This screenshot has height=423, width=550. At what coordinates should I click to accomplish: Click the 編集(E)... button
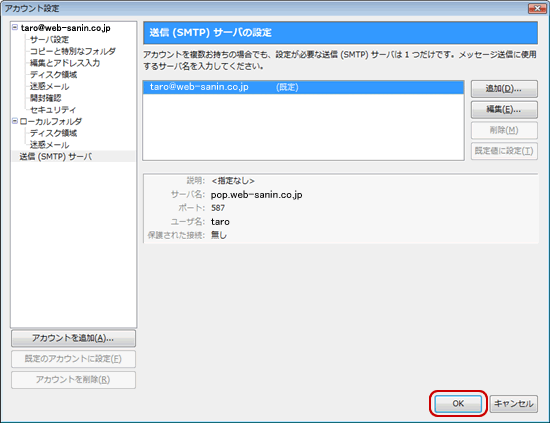[504, 109]
